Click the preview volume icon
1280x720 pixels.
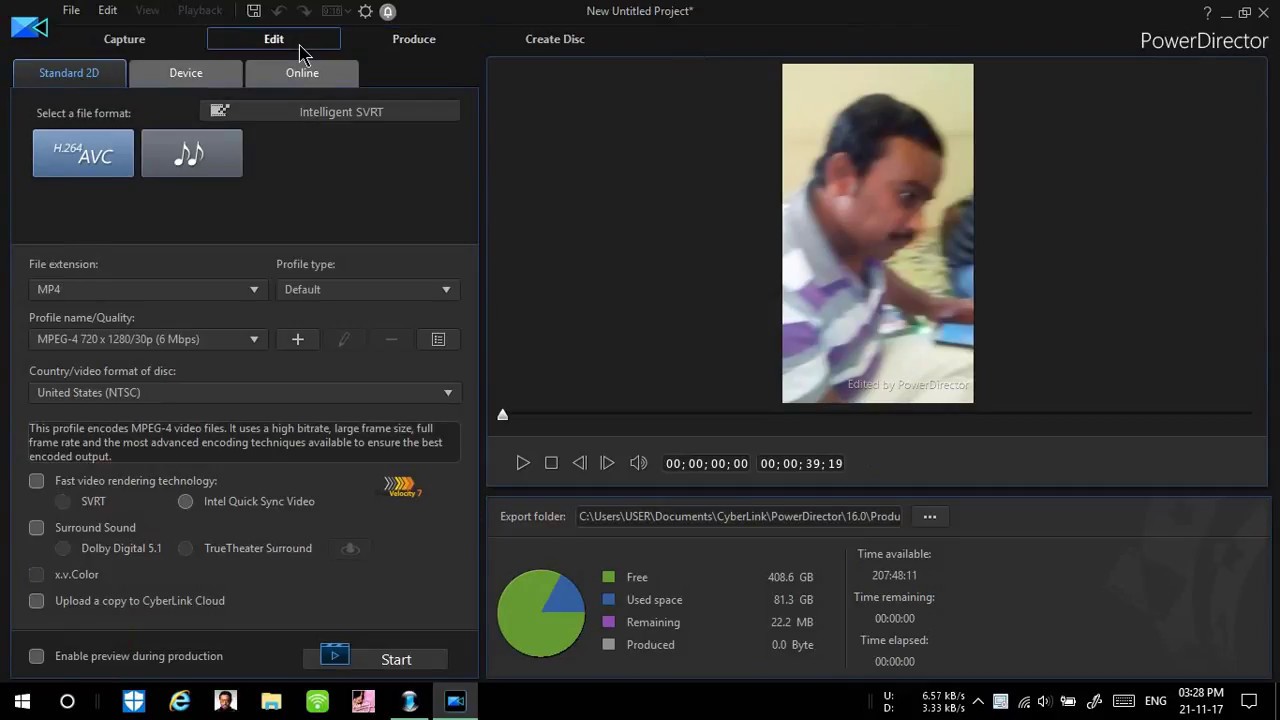(638, 463)
